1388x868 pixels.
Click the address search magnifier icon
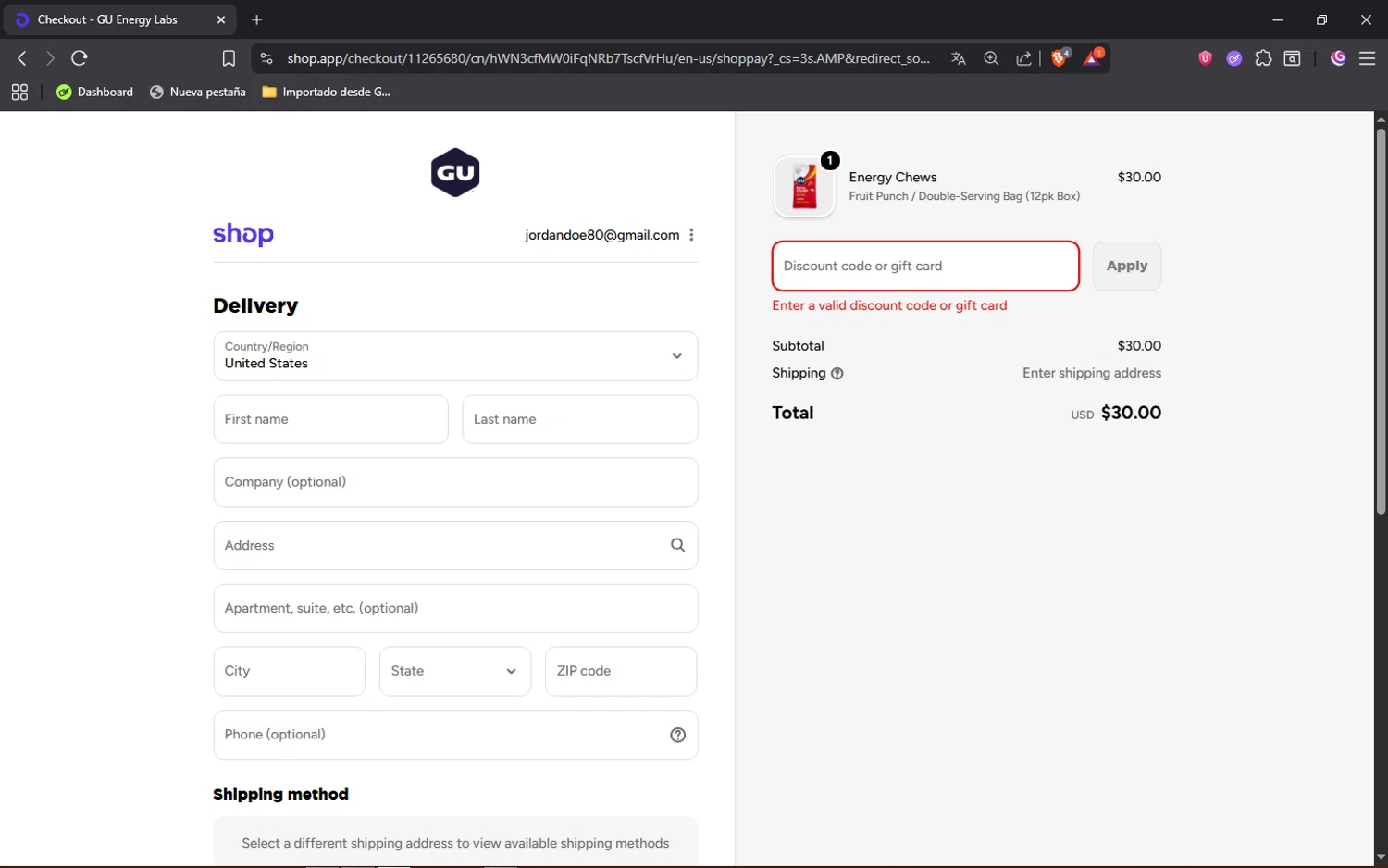[677, 545]
